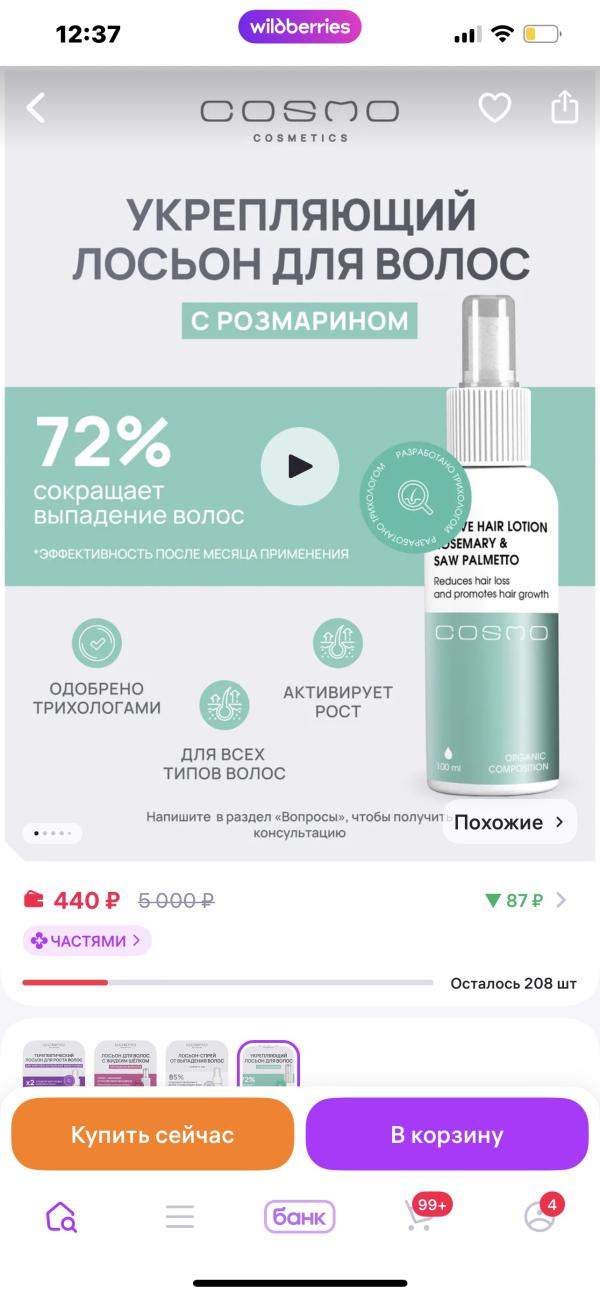Tap the remaining stock progress bar

228,983
